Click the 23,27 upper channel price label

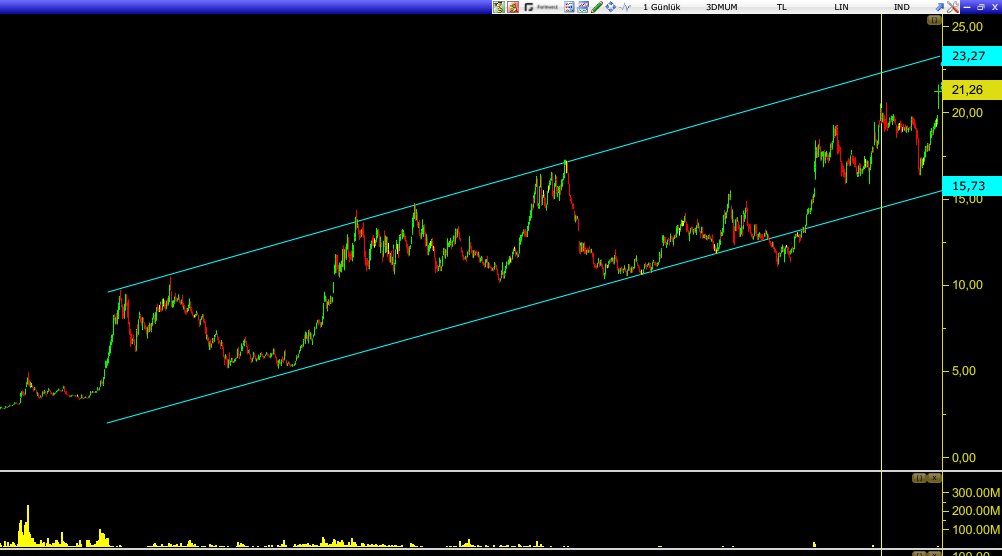972,56
